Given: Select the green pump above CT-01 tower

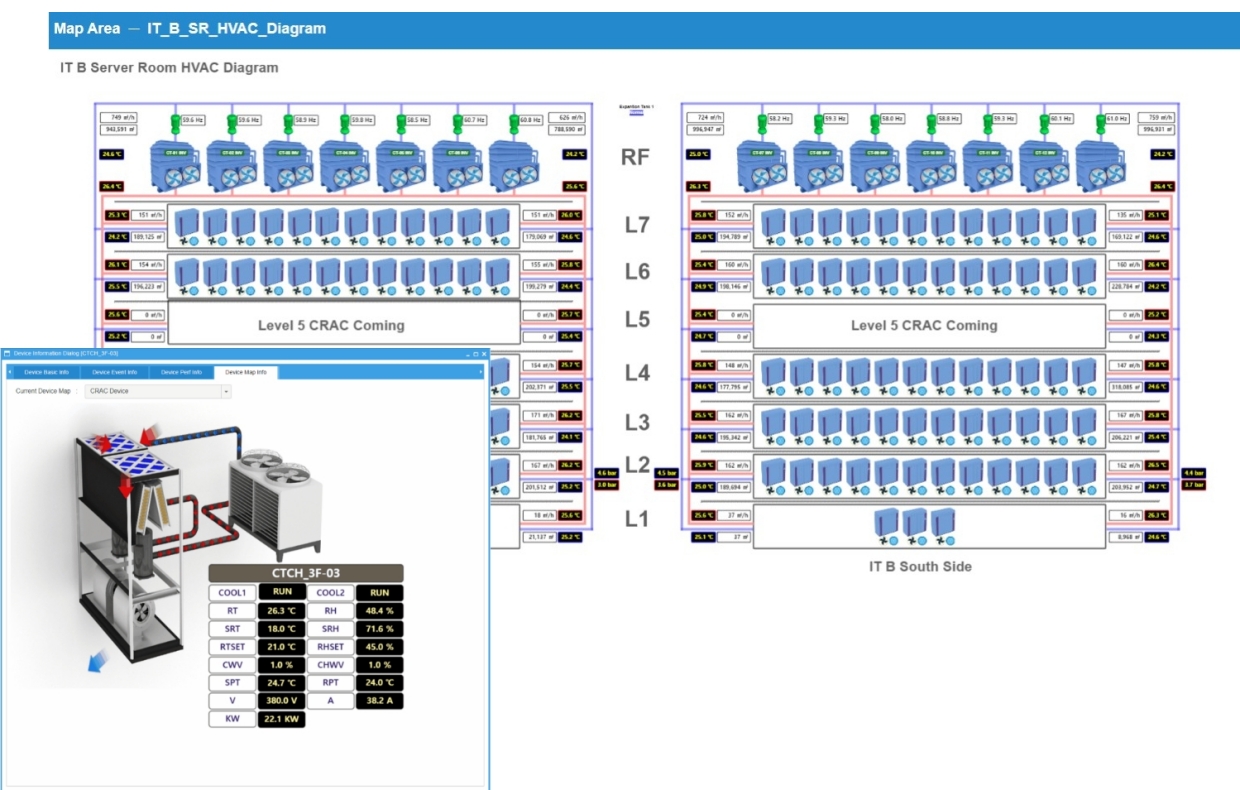Looking at the screenshot, I should [x=175, y=122].
